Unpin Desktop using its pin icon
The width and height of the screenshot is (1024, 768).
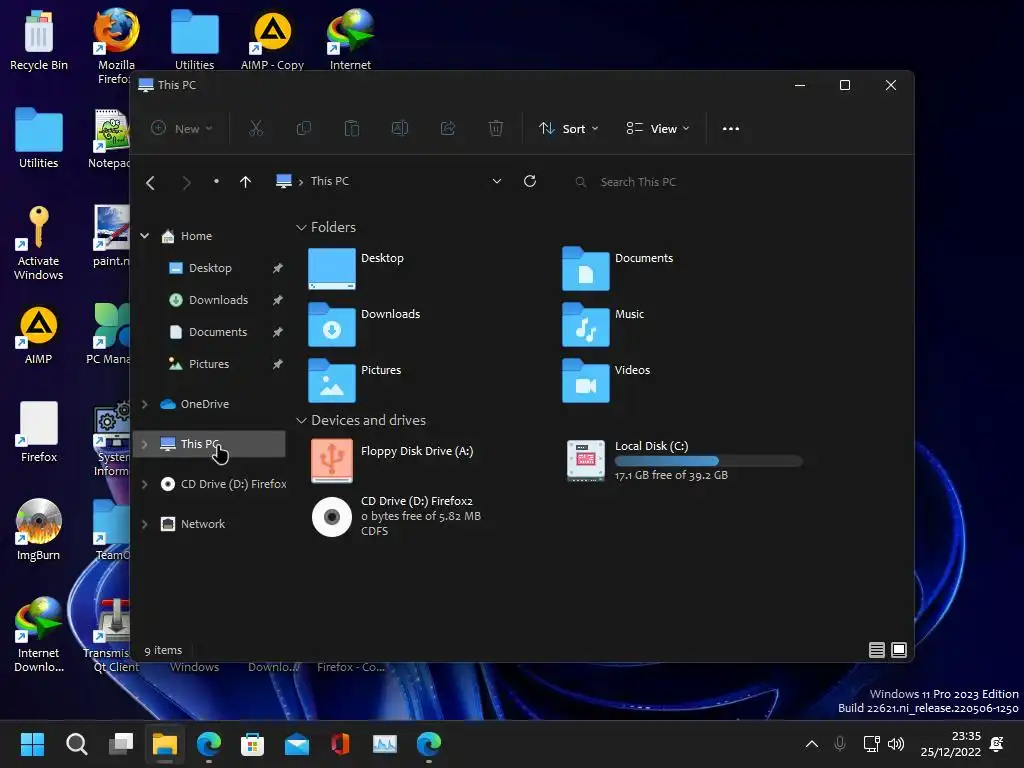pos(278,268)
